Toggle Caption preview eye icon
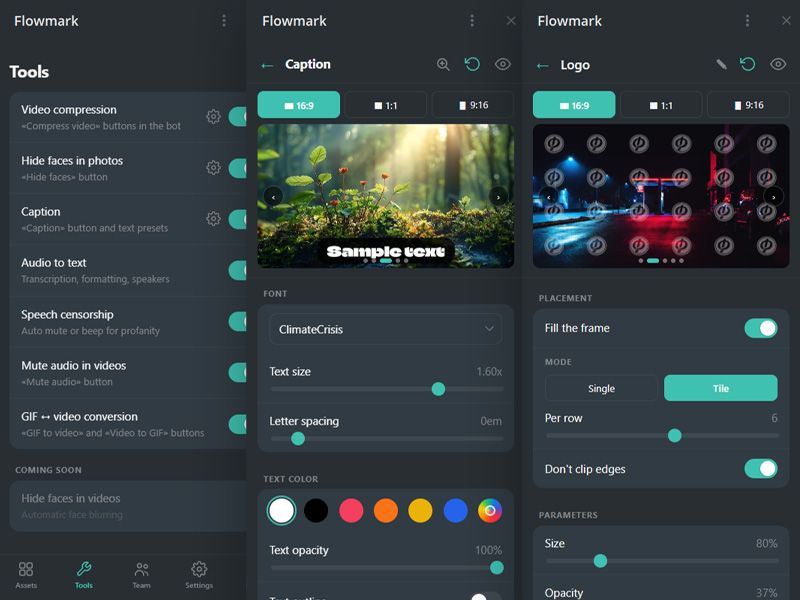The width and height of the screenshot is (800, 600). tap(503, 64)
